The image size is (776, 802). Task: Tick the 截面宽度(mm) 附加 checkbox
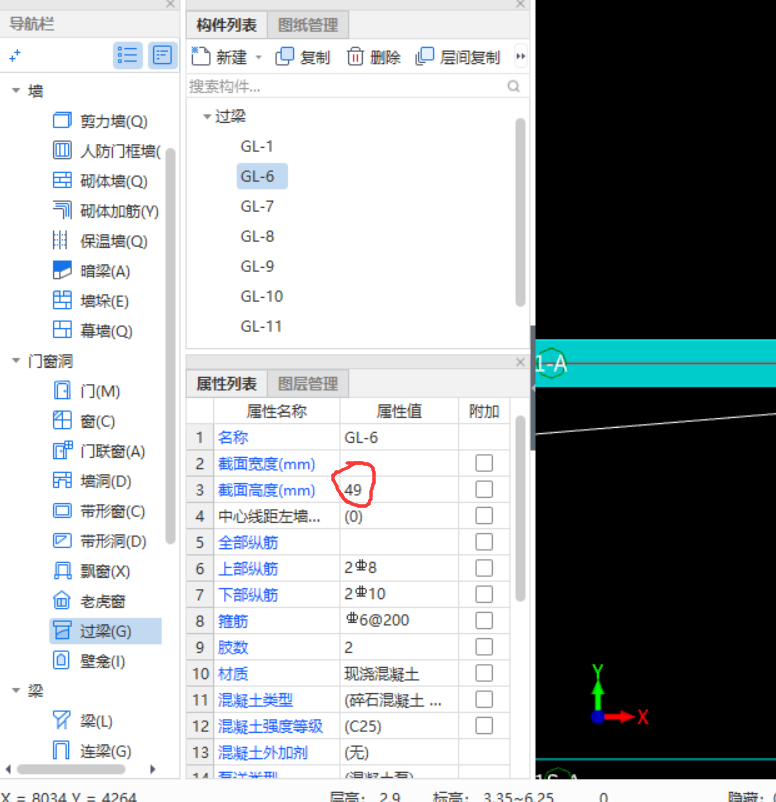484,463
